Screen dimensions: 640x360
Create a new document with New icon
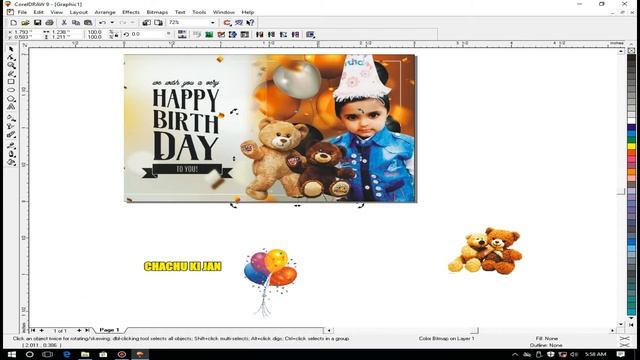tap(13, 22)
